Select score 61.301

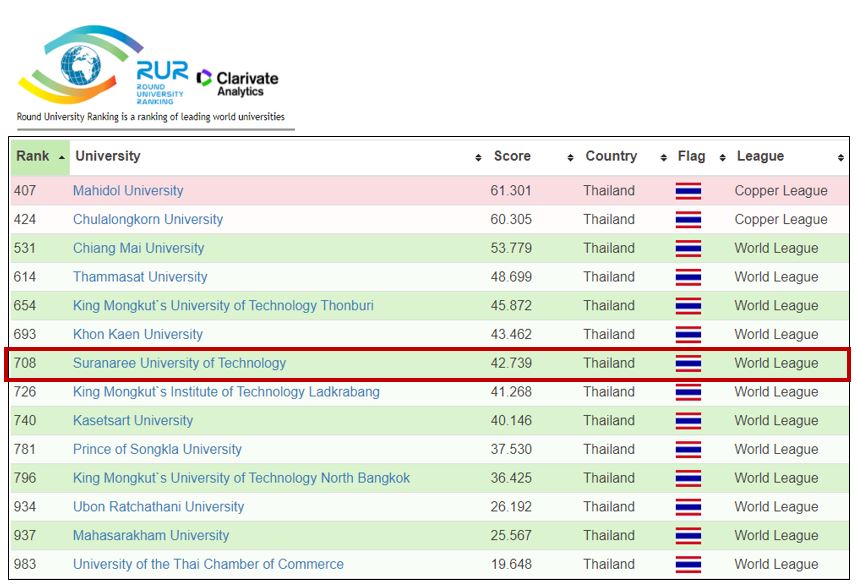pos(511,191)
